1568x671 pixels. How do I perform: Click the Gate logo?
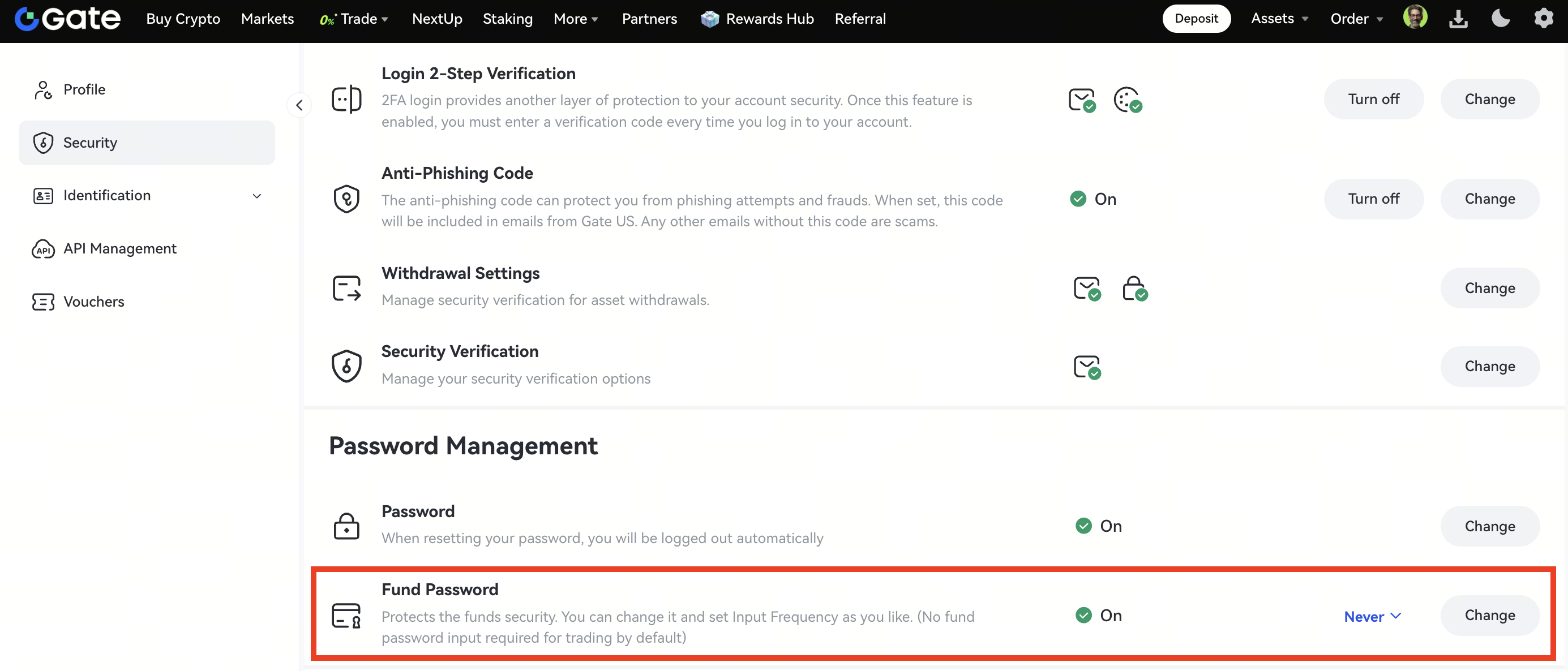coord(67,19)
